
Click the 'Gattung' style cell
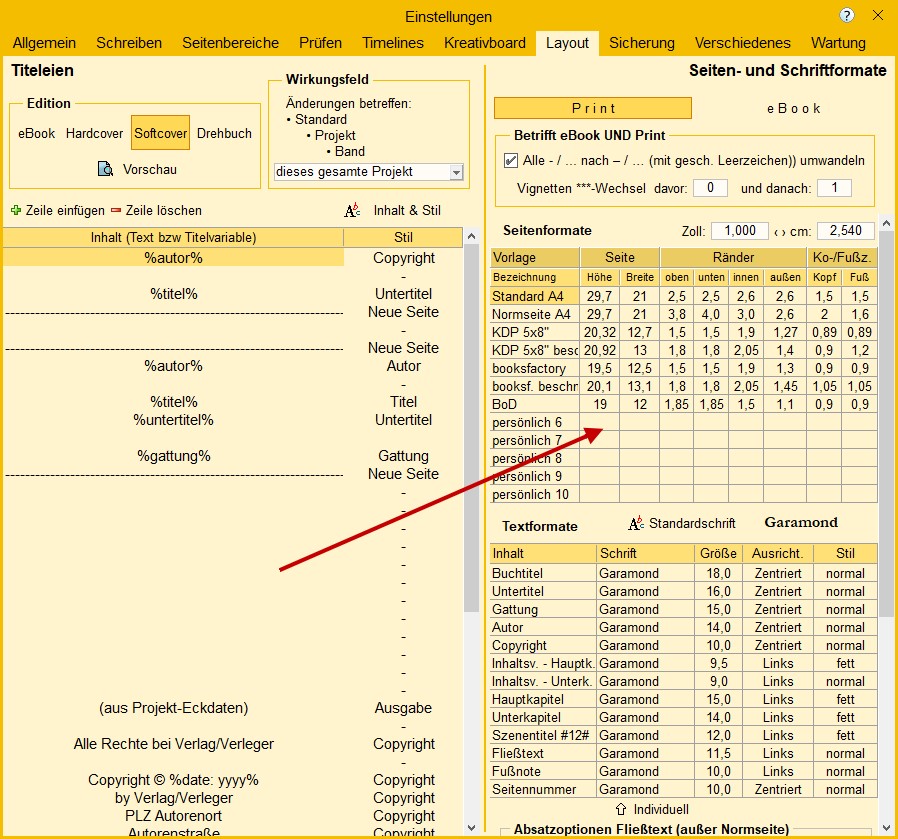tap(403, 456)
